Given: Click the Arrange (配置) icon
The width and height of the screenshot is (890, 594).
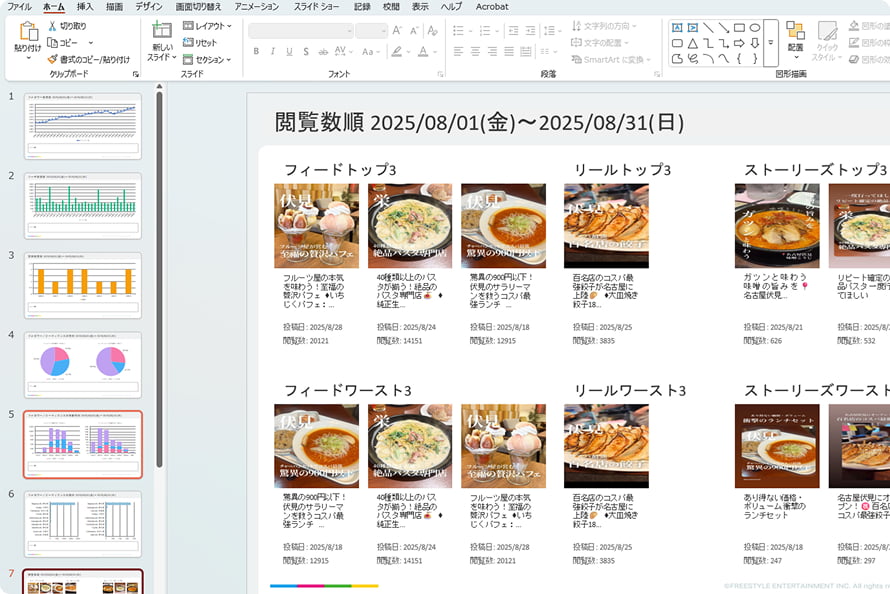Looking at the screenshot, I should pyautogui.click(x=795, y=32).
